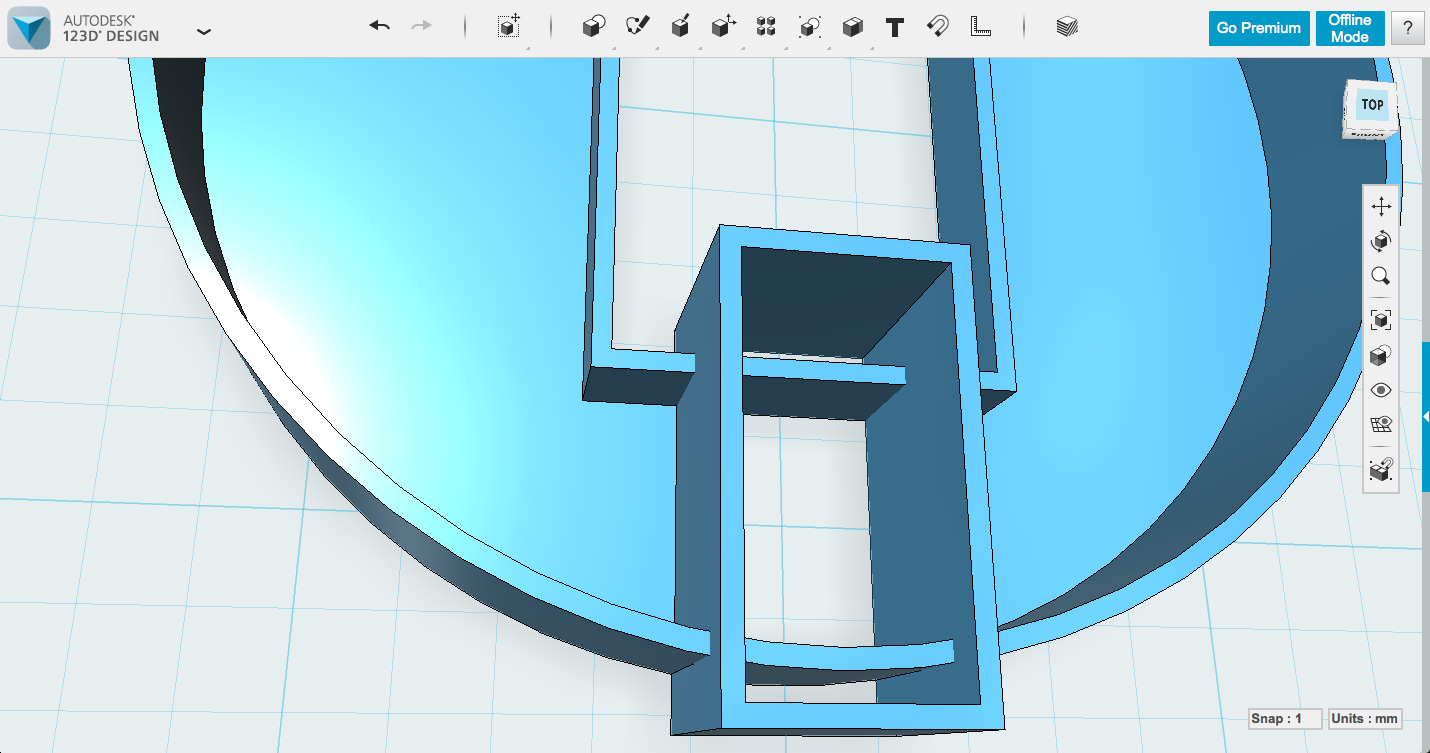
Task: Select the Modify tool
Action: click(723, 27)
